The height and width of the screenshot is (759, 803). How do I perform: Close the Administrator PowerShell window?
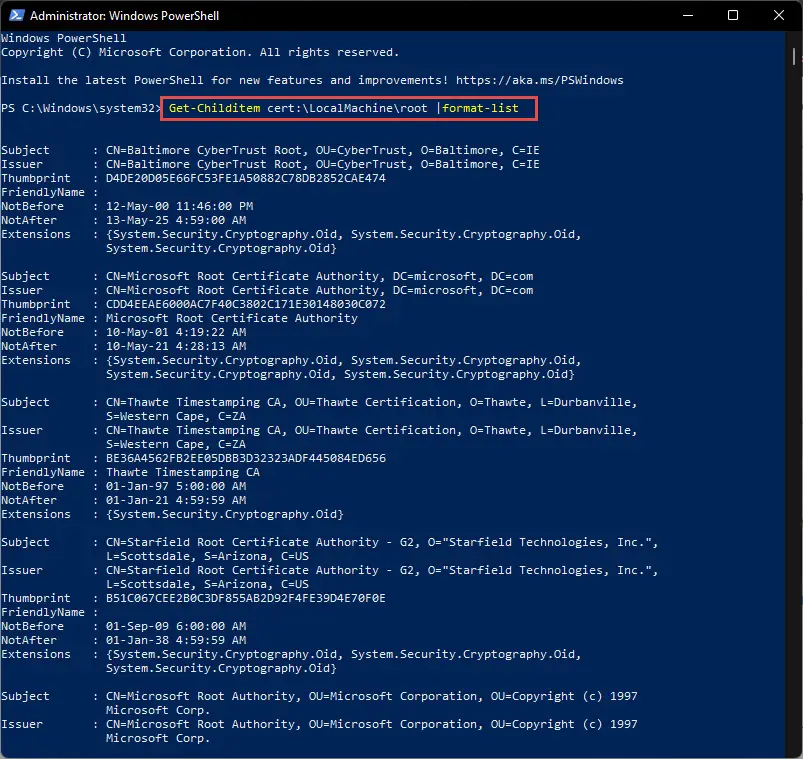[x=778, y=15]
